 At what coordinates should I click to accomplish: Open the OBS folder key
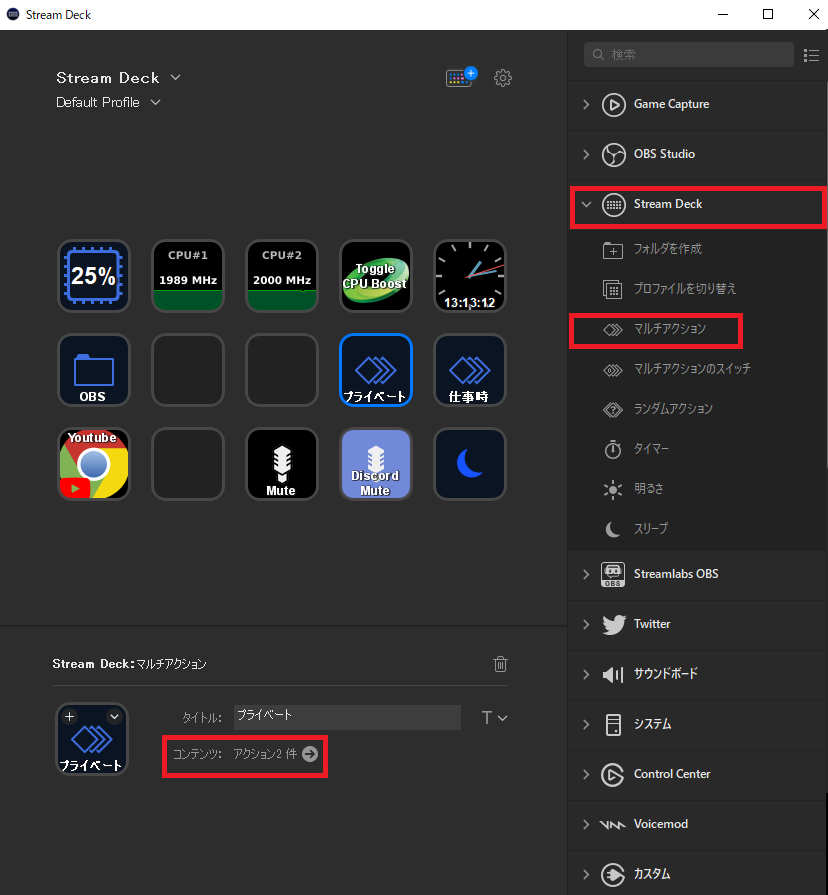click(94, 370)
